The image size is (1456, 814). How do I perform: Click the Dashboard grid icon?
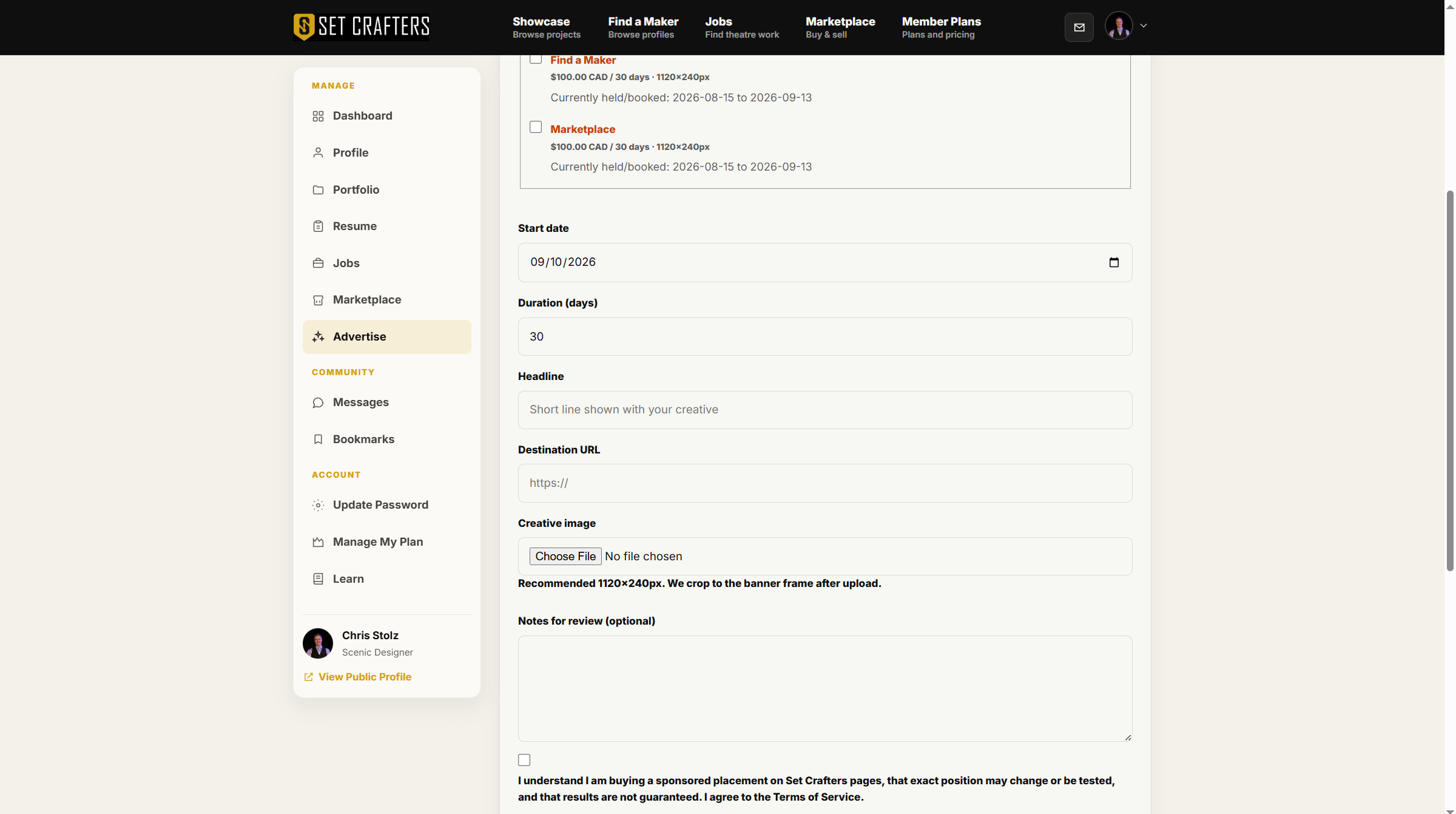pos(318,116)
